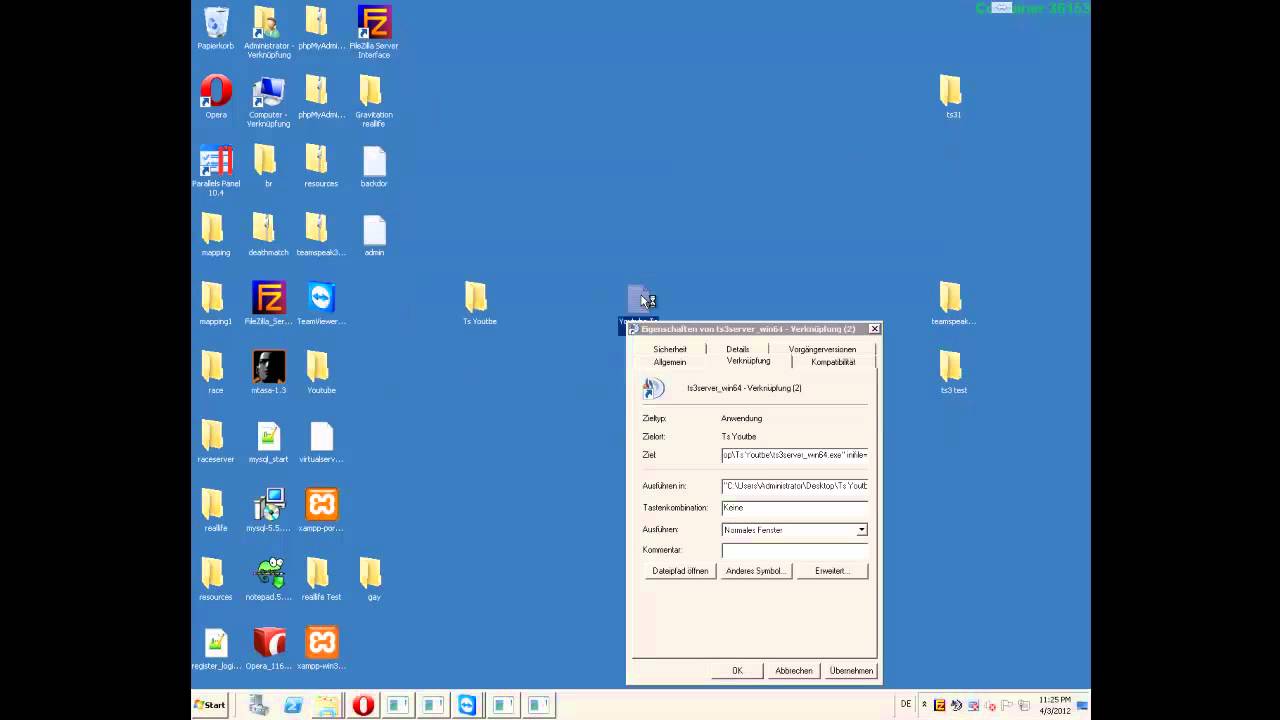This screenshot has height=720, width=1280.
Task: Open the DE language selector in taskbar
Action: point(906,704)
